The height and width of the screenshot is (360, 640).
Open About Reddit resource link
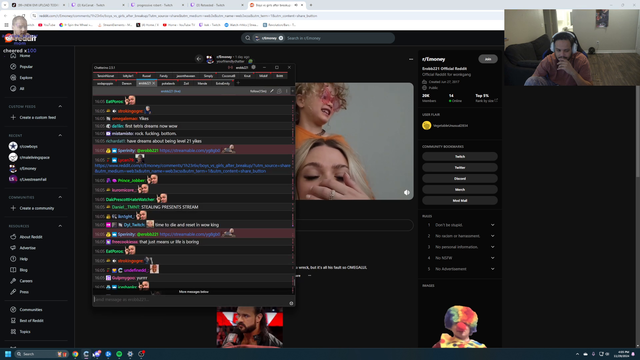[x=31, y=237]
